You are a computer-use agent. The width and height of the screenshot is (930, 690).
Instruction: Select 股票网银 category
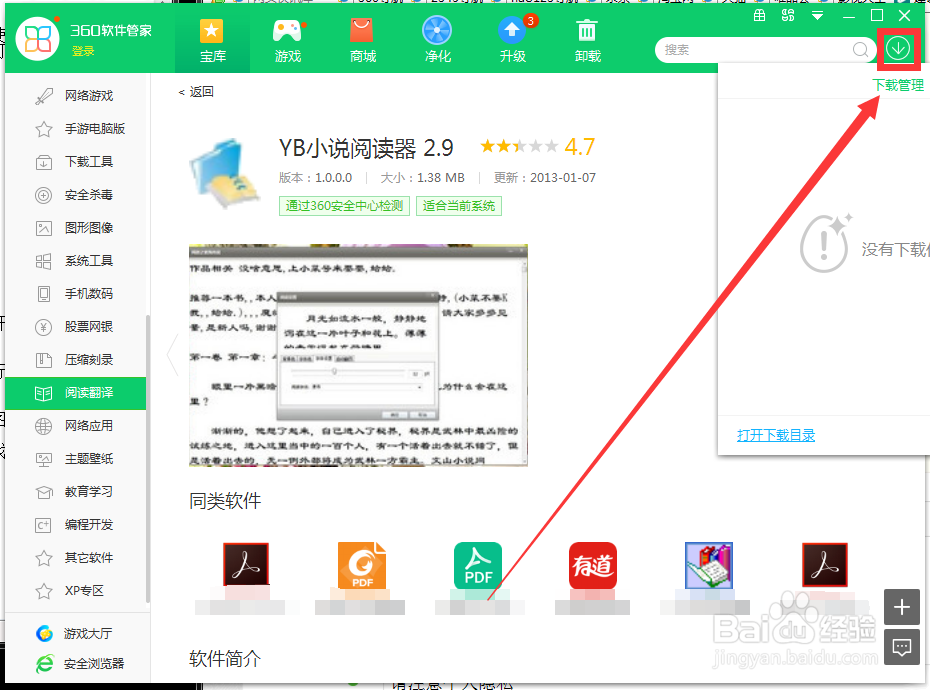(x=75, y=327)
